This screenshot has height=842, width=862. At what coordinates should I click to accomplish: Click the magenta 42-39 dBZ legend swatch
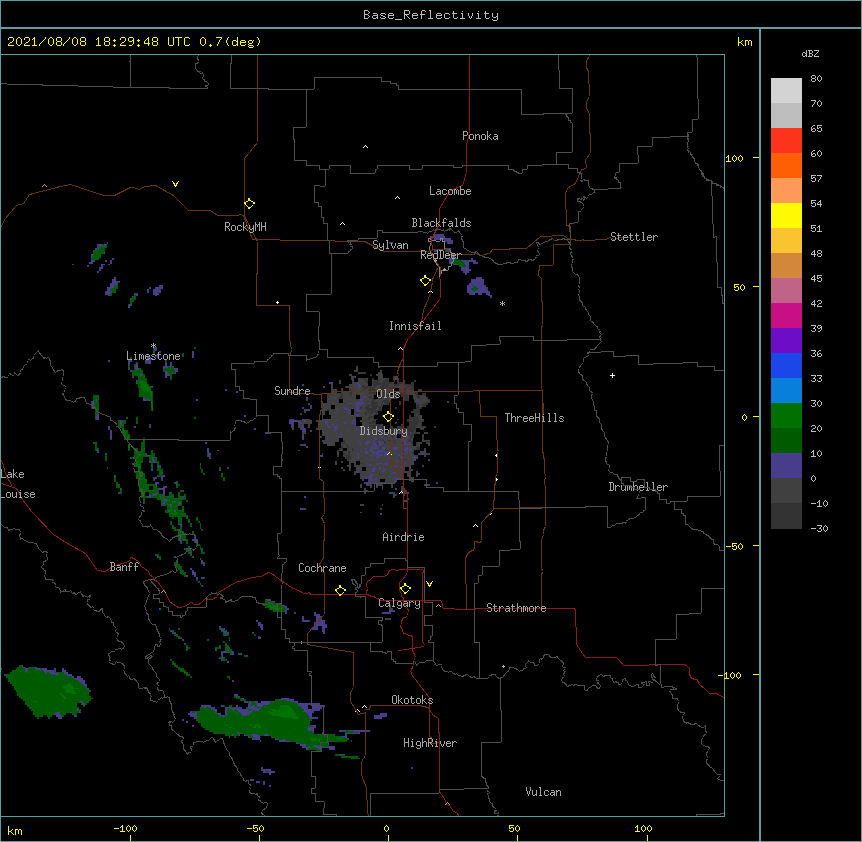click(x=786, y=316)
